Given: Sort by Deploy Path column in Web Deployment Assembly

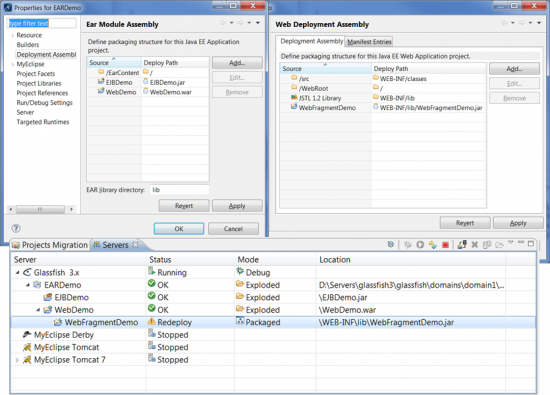Looking at the screenshot, I should 428,69.
